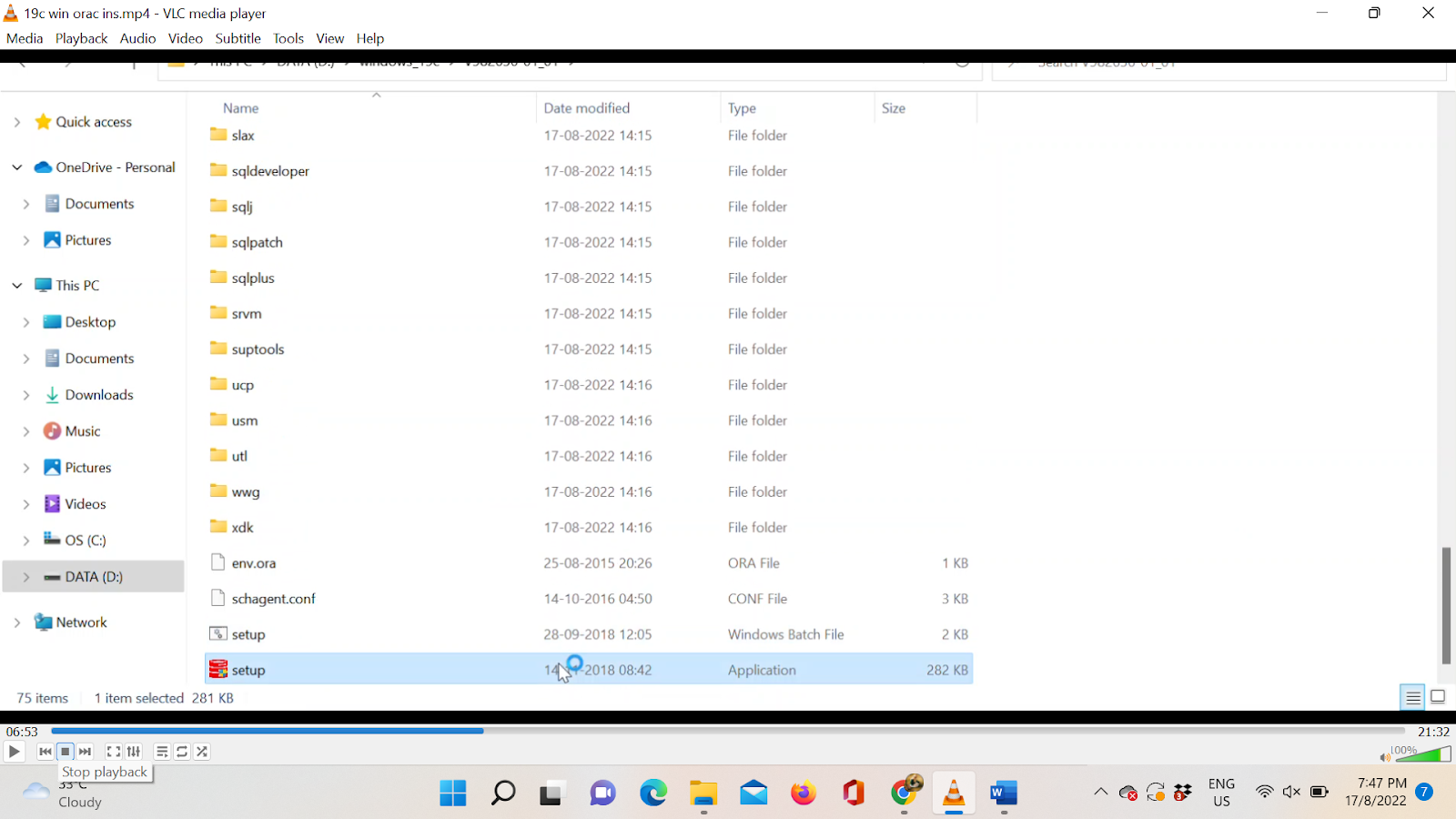The image size is (1456, 819).
Task: Click the sqlpatch folder name
Action: point(258,242)
